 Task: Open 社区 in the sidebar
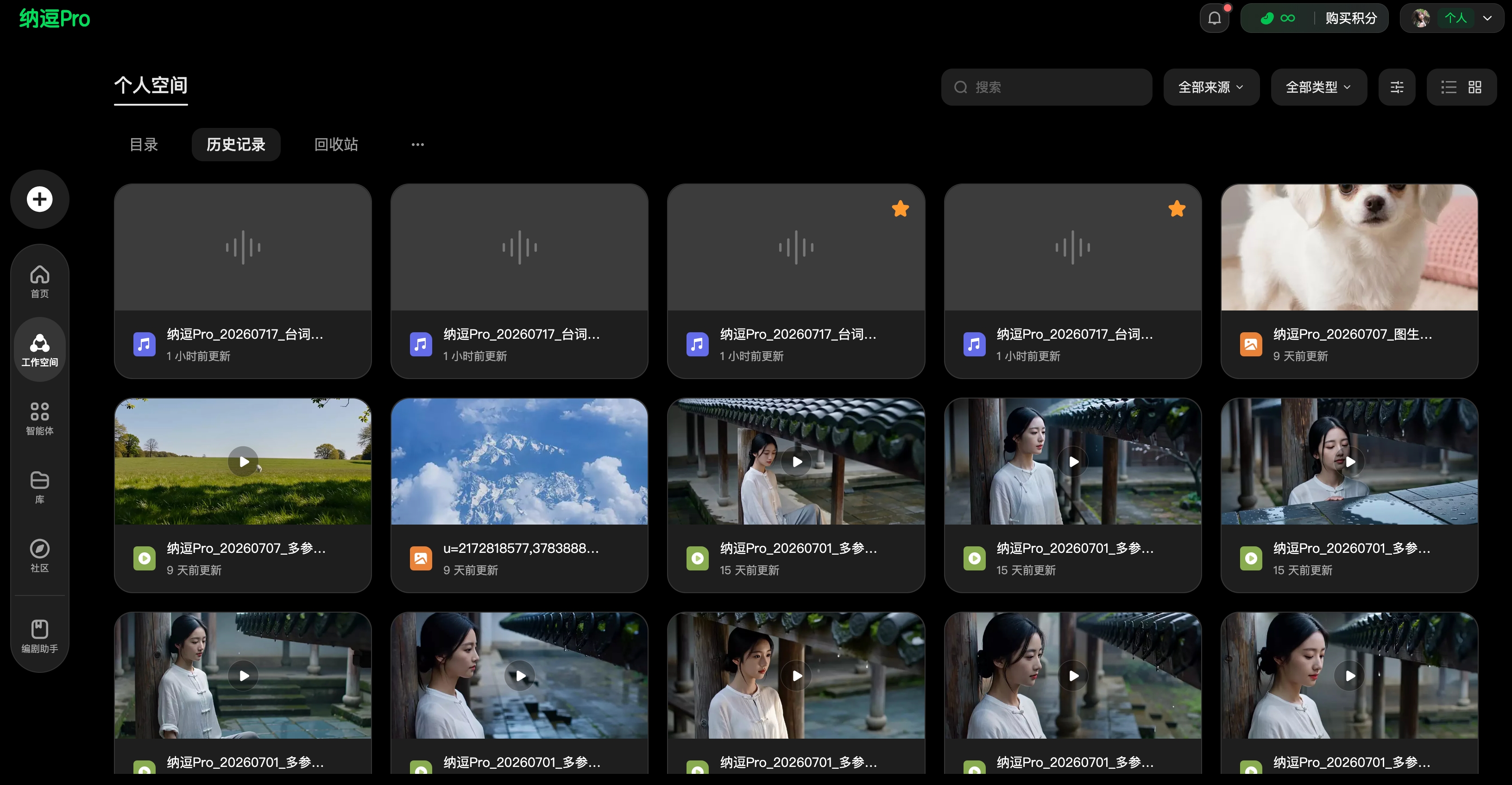pos(39,556)
